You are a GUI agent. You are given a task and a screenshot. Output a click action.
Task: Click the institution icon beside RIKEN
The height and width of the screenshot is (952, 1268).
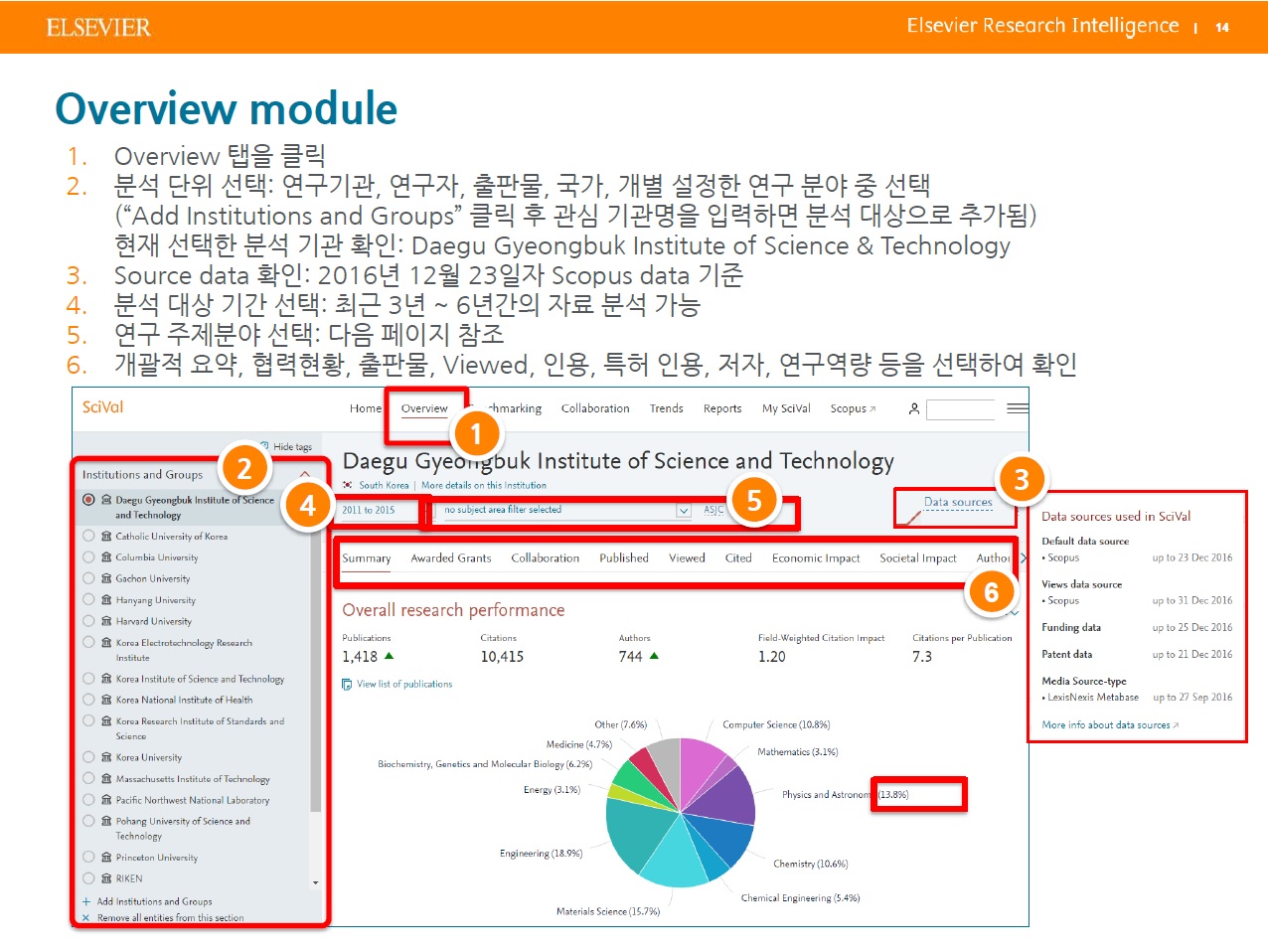[106, 877]
